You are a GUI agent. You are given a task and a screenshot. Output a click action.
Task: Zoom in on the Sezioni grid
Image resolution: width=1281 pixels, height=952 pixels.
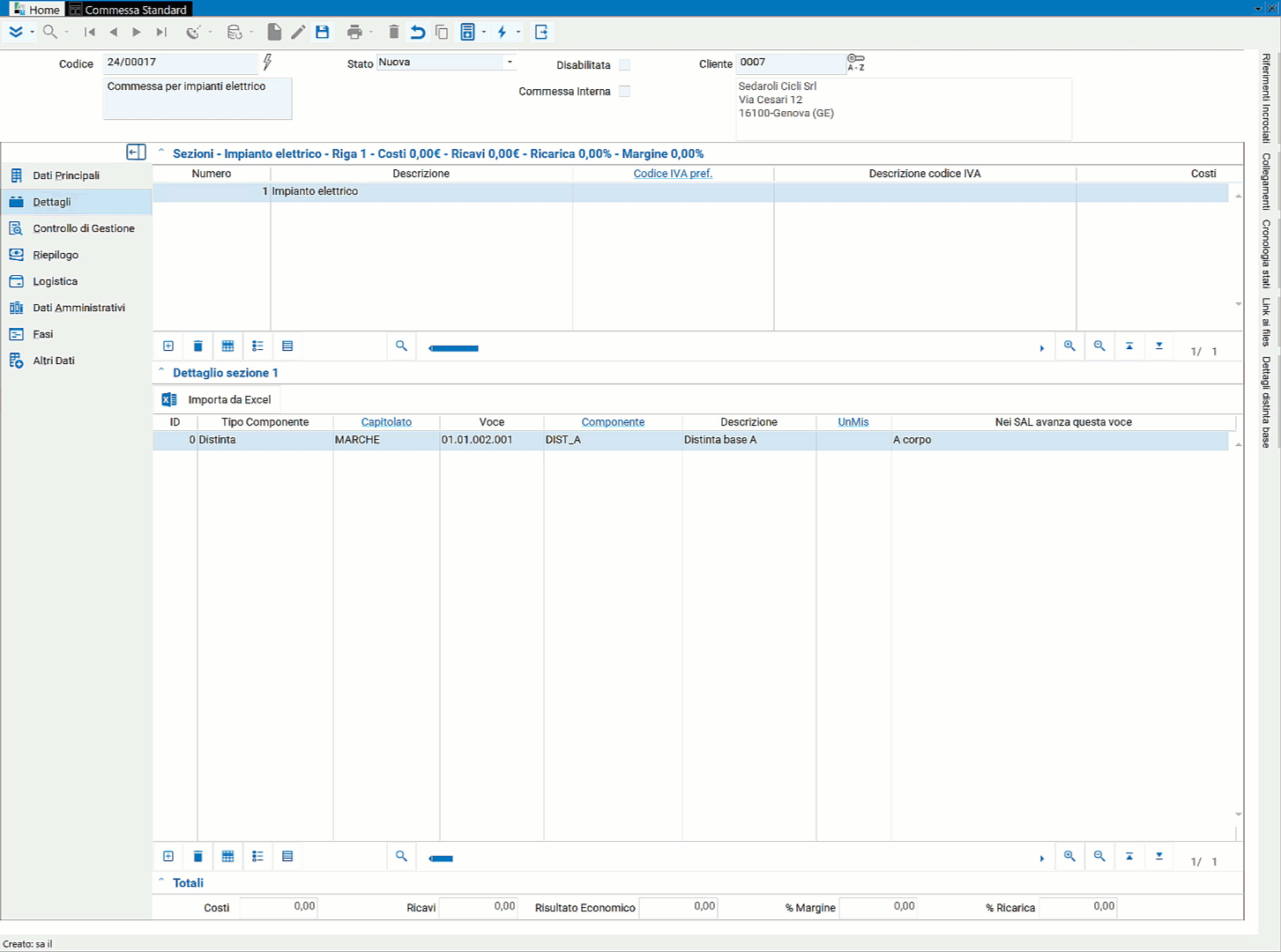pos(1069,346)
